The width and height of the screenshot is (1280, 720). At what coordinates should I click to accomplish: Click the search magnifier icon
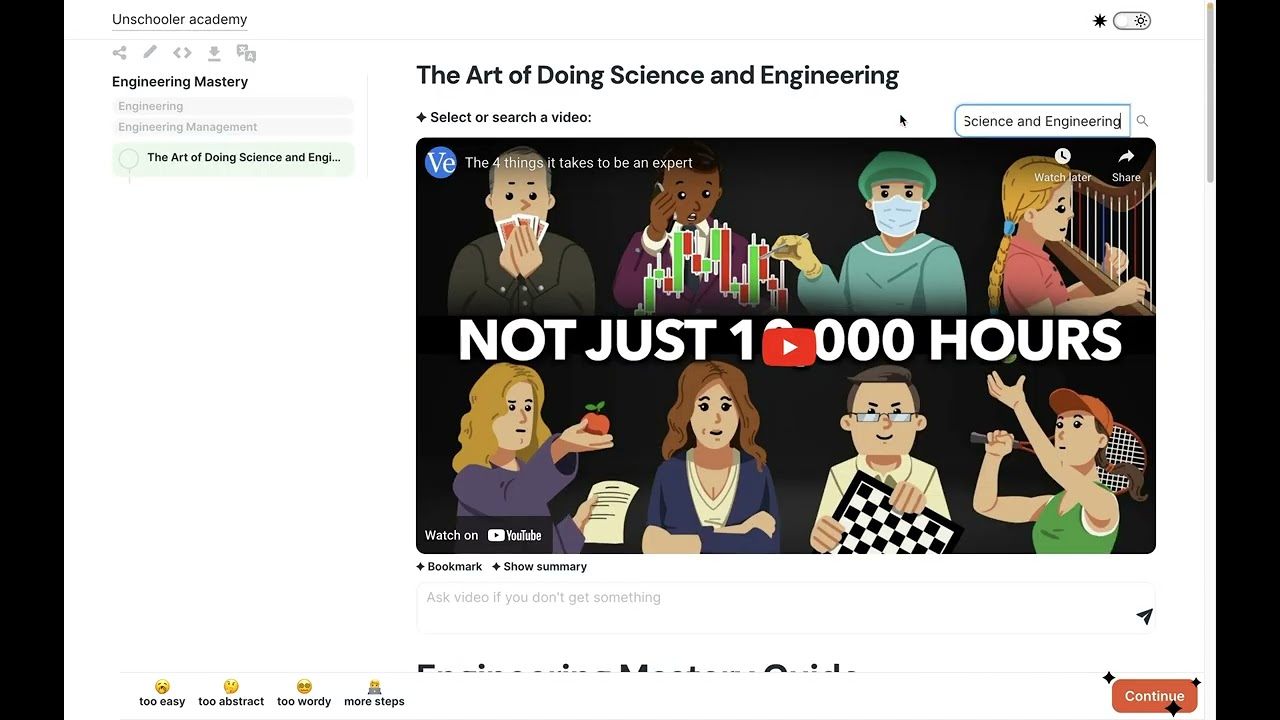pos(1142,121)
